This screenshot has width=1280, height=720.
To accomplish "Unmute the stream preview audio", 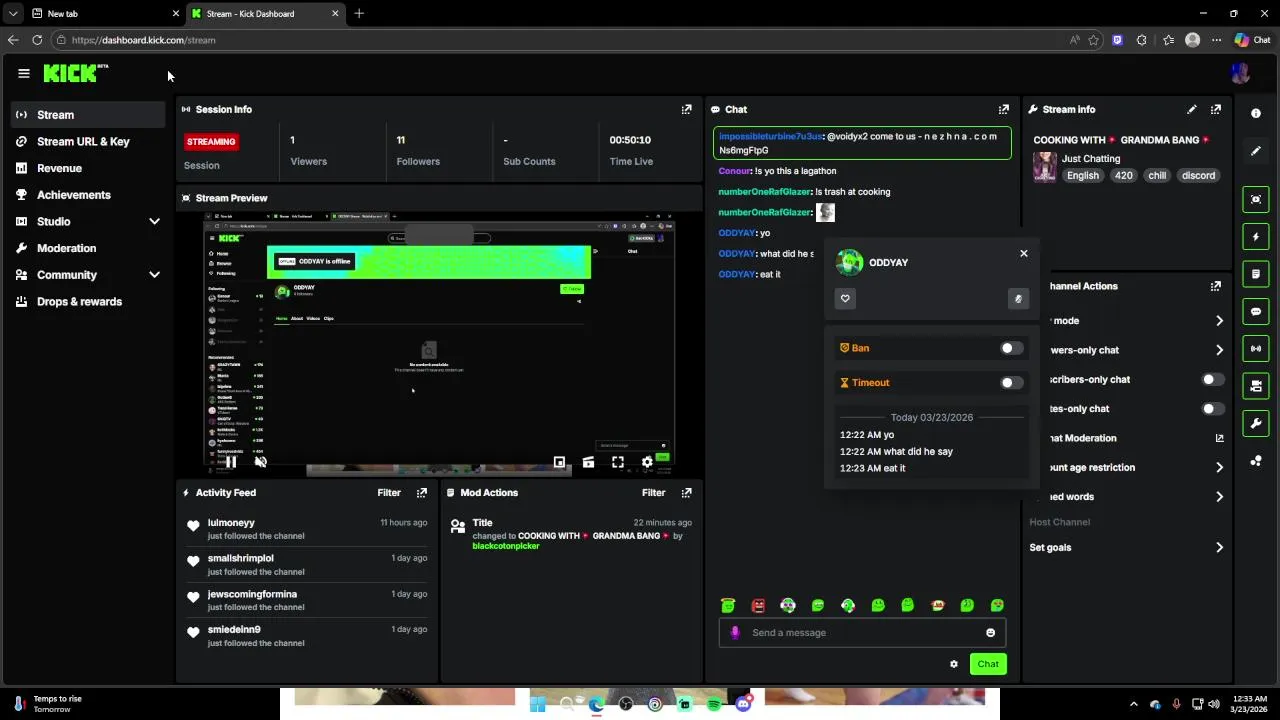I will pos(261,461).
